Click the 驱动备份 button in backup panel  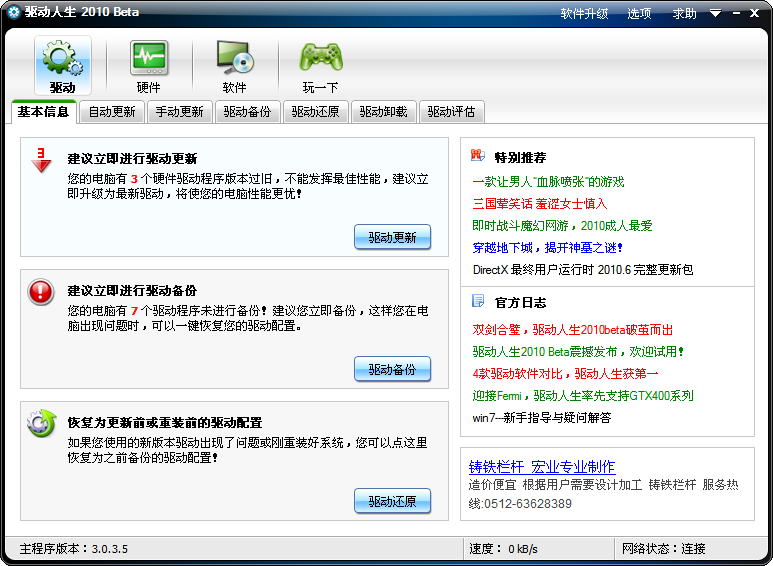tap(392, 369)
